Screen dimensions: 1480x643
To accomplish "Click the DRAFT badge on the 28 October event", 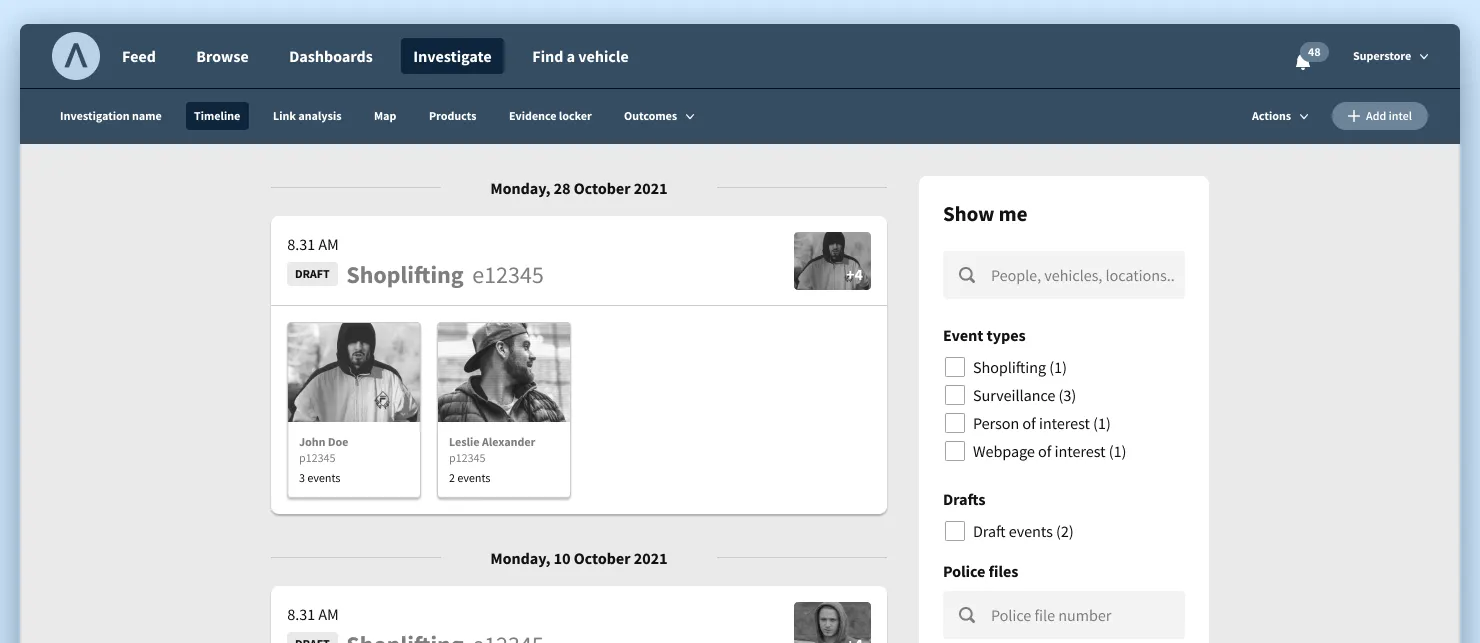I will click(x=312, y=274).
